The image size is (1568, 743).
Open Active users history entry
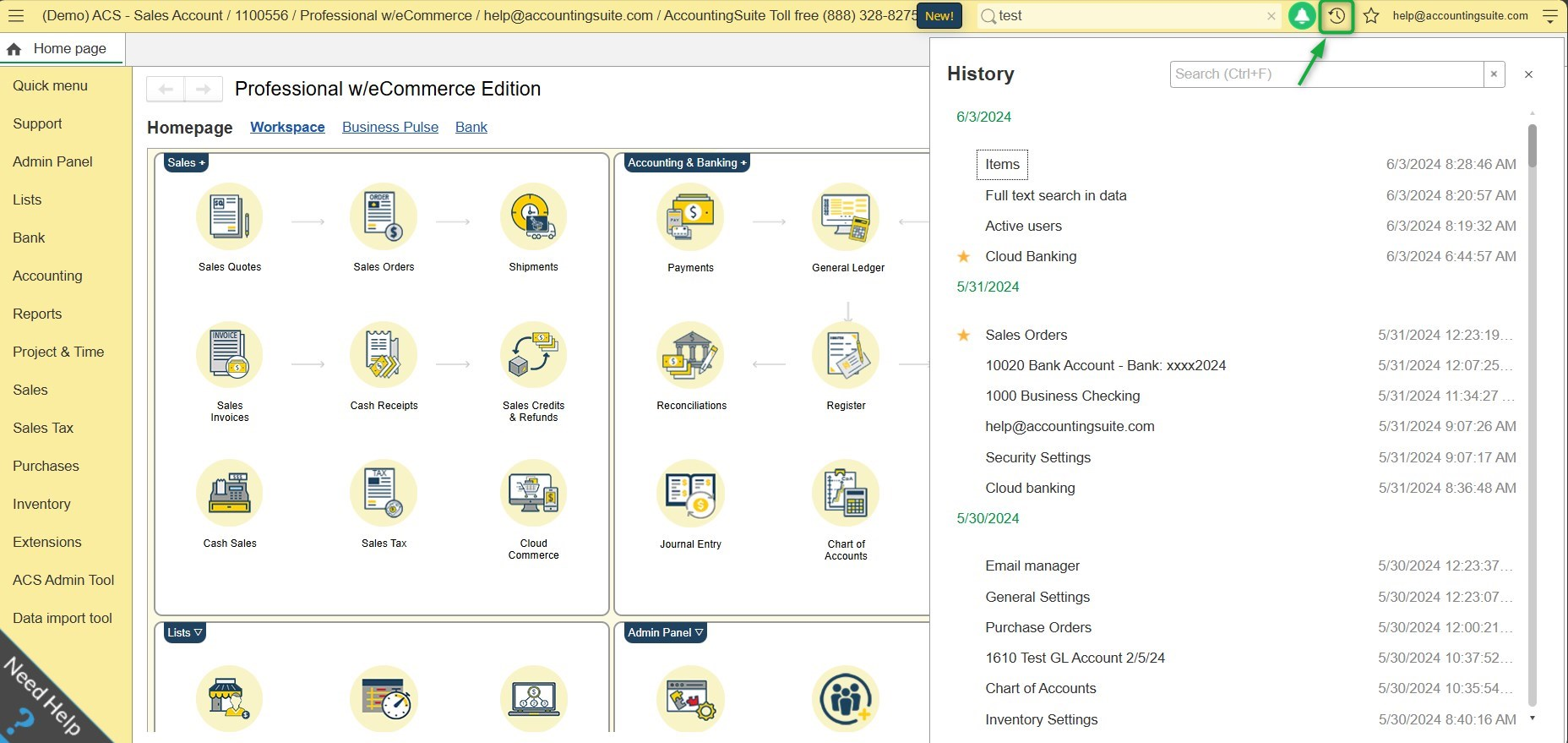[x=1023, y=226]
